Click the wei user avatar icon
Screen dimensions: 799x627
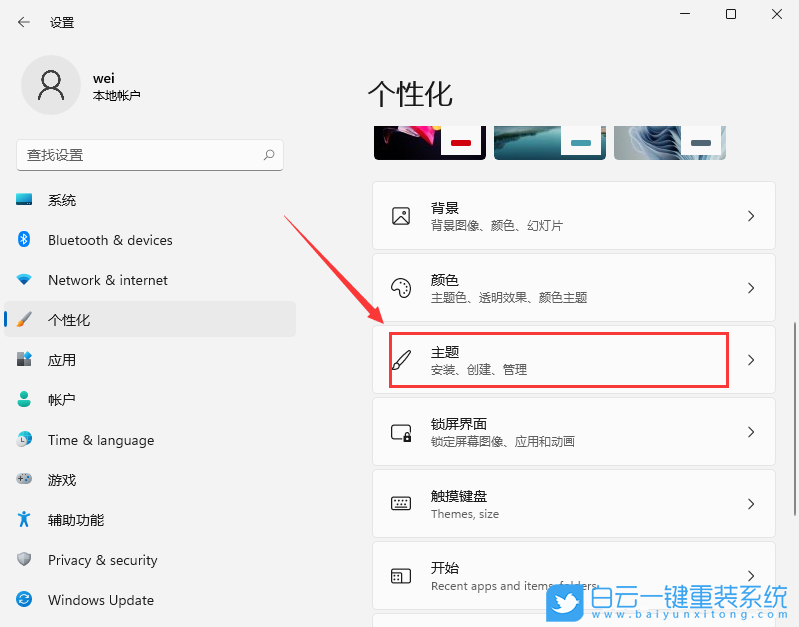point(50,85)
